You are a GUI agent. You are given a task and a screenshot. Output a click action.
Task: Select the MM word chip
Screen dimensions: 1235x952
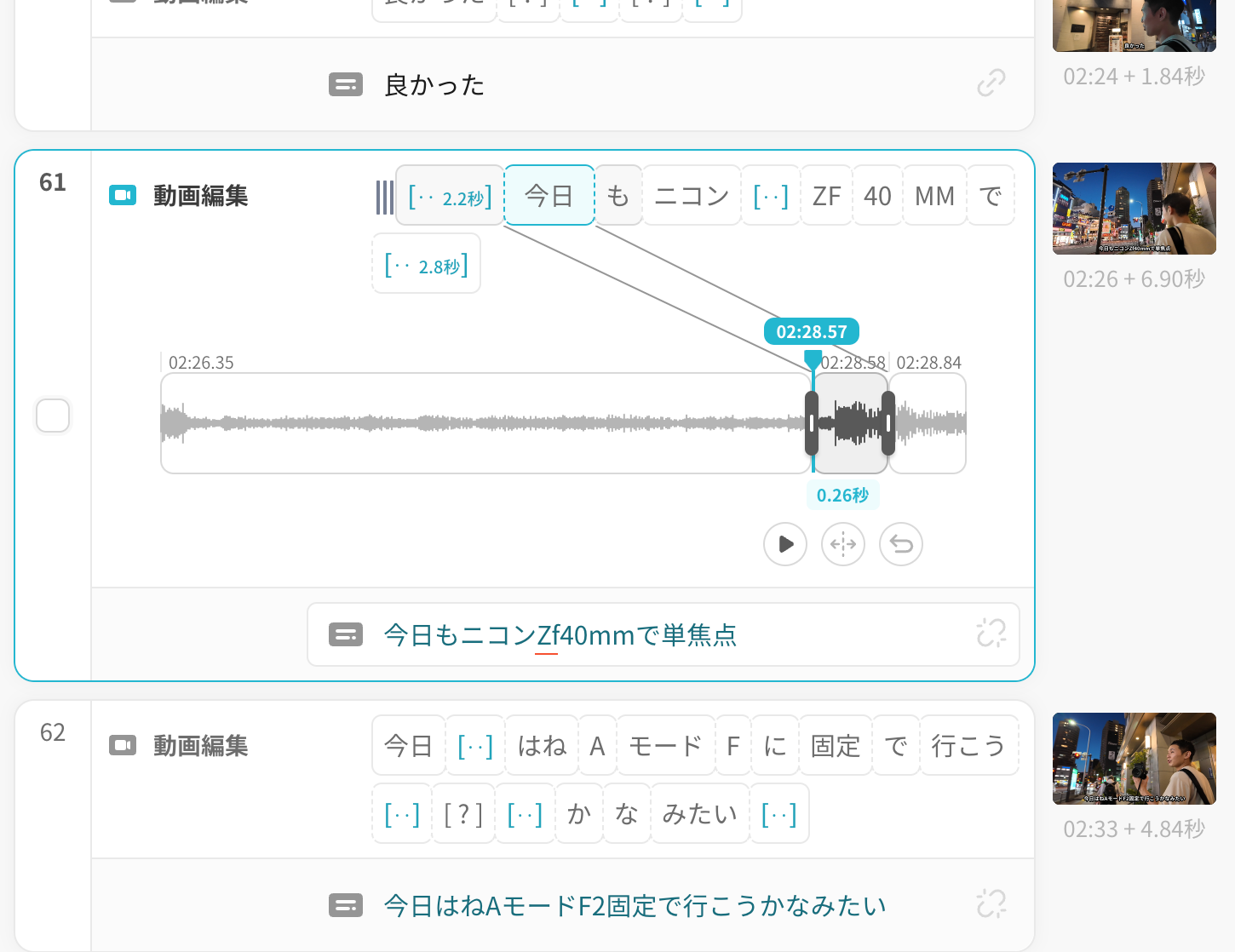(934, 196)
